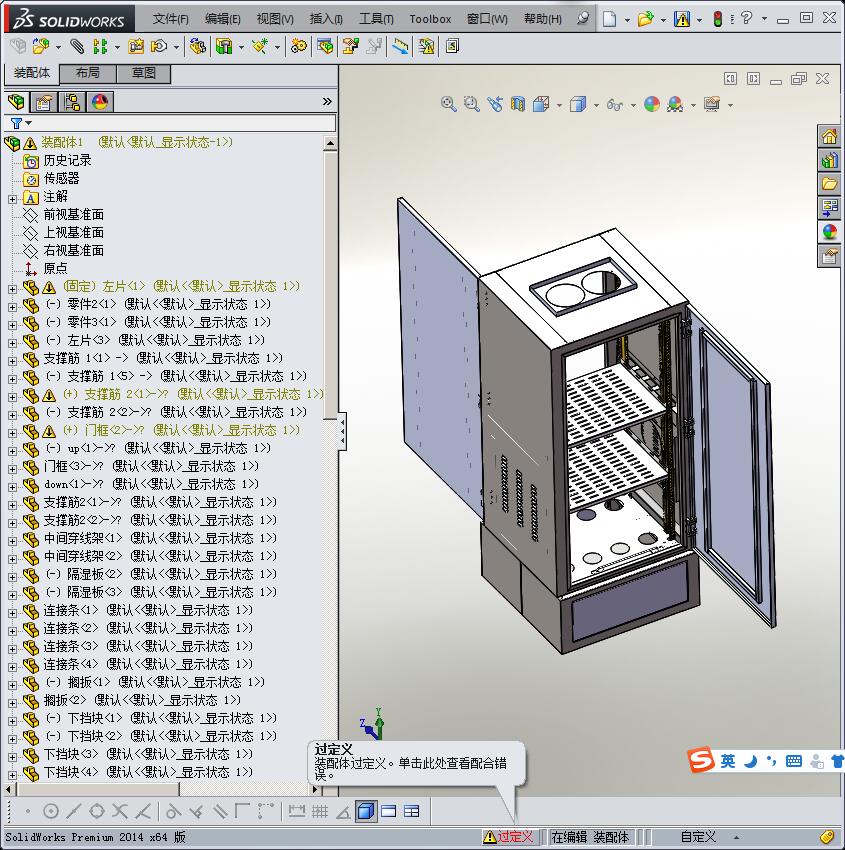This screenshot has height=850, width=845.
Task: Open the Hide/Show Items glasses icon
Action: coord(615,104)
